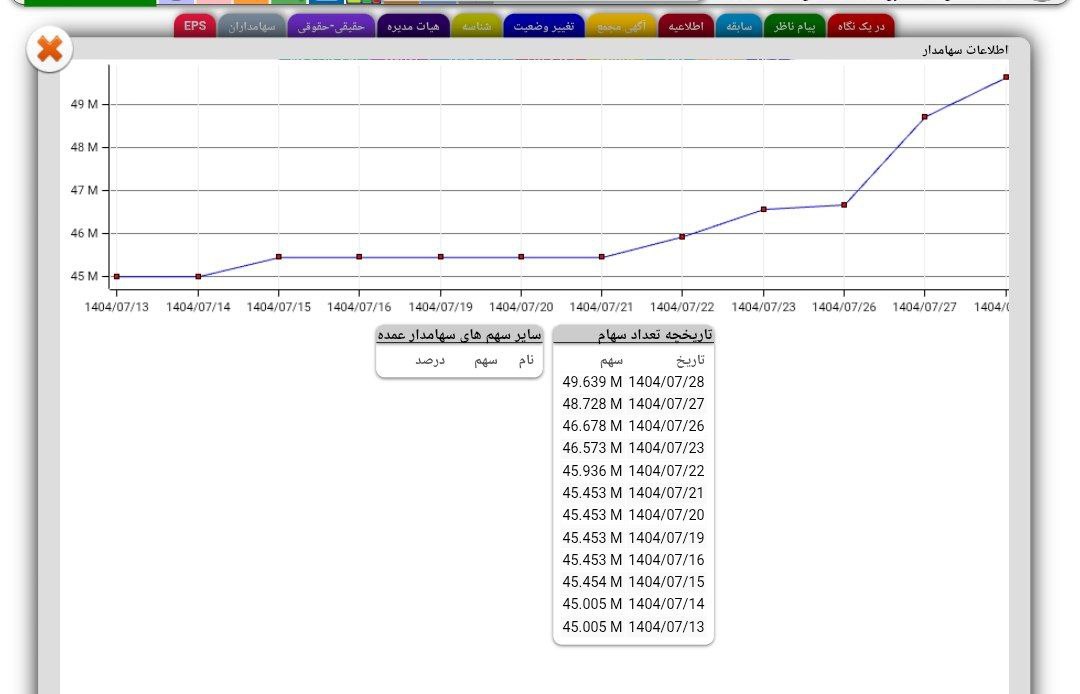Click the chart point at 1404/07/27

(925, 117)
